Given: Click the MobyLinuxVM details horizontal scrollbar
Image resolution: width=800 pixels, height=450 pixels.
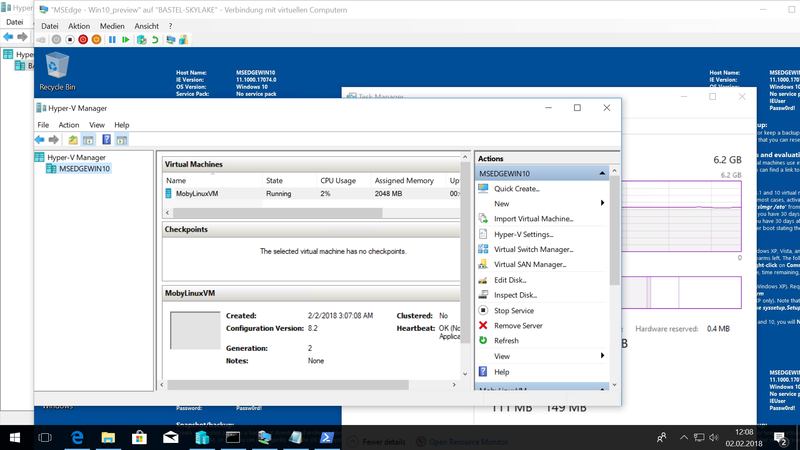Looking at the screenshot, I should tap(288, 385).
